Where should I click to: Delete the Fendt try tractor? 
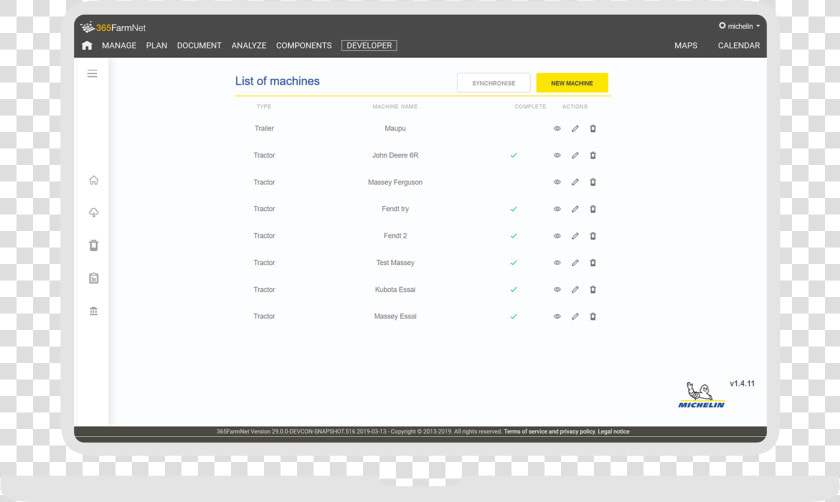(x=593, y=209)
